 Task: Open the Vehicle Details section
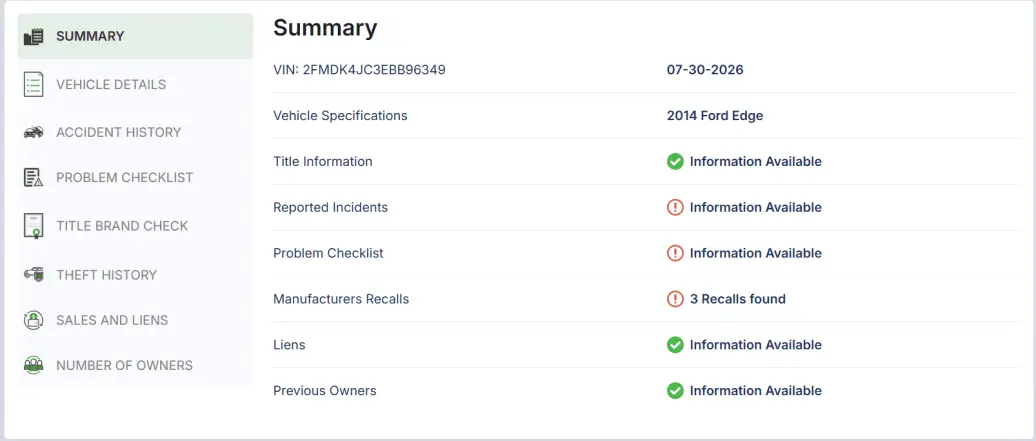[135, 85]
